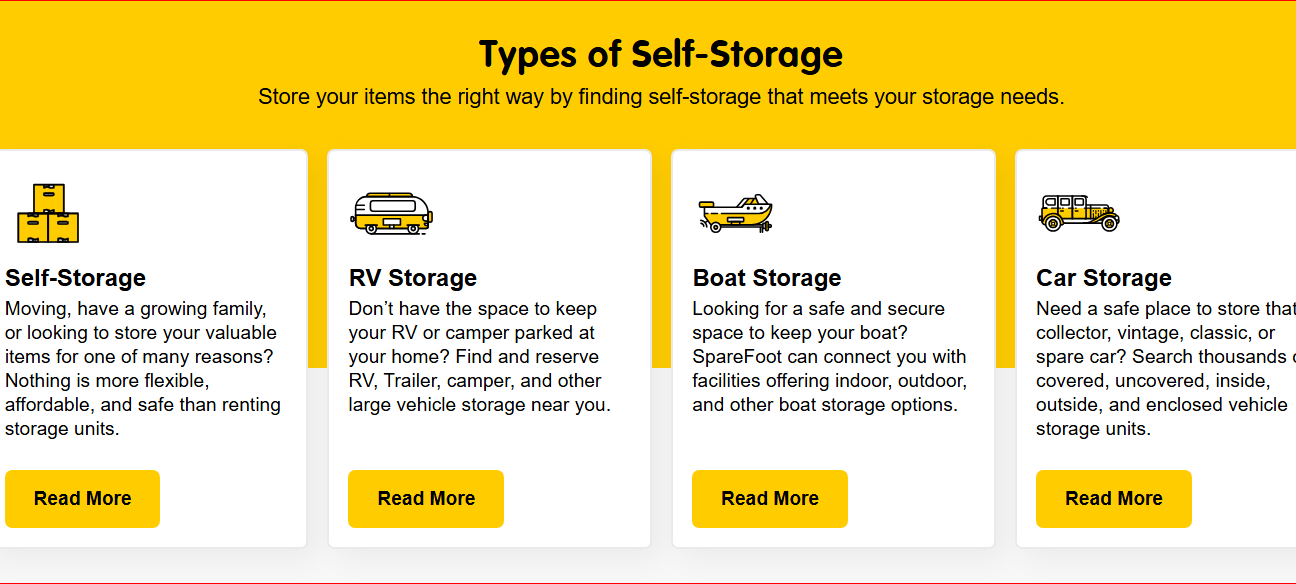Open Read More under RV Storage
The height and width of the screenshot is (584, 1296).
(426, 498)
